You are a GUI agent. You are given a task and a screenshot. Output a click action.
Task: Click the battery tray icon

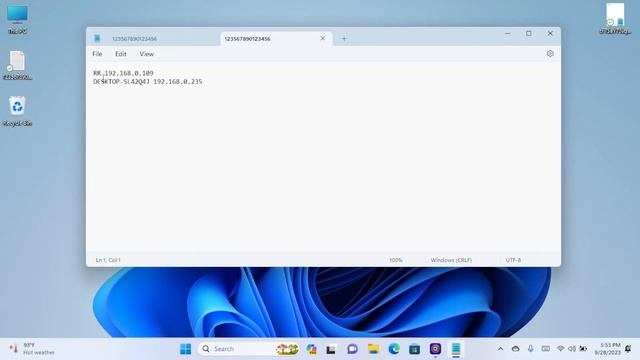click(x=583, y=349)
